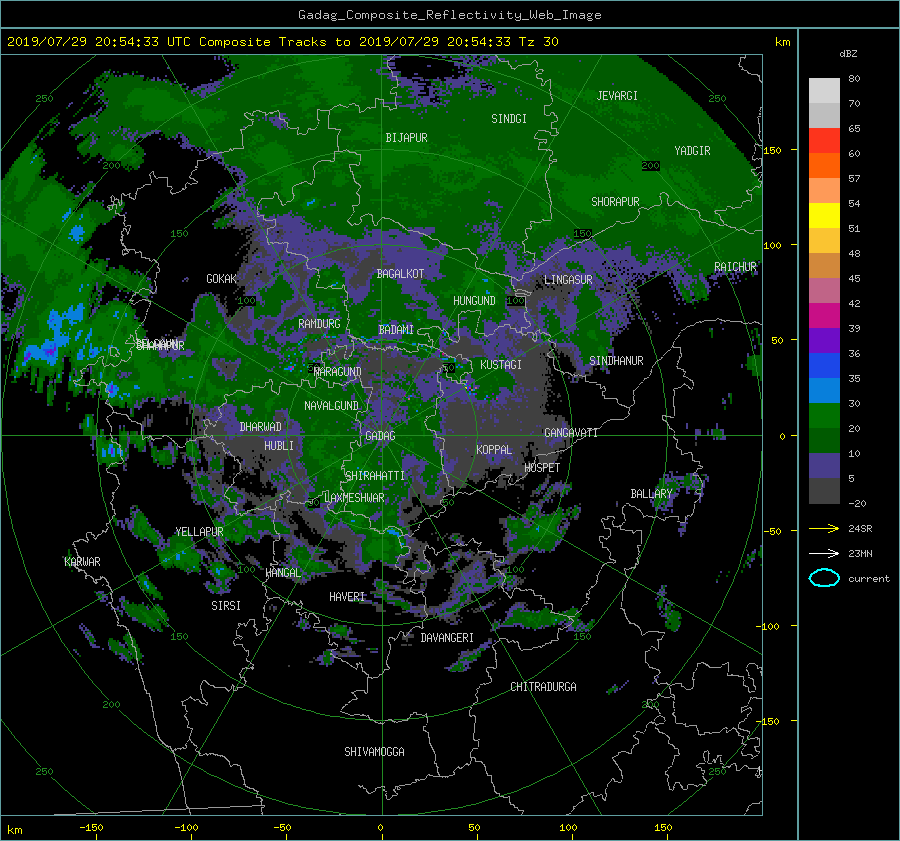
Task: Click the -150 bottom axis tick label
Action: [x=91, y=828]
